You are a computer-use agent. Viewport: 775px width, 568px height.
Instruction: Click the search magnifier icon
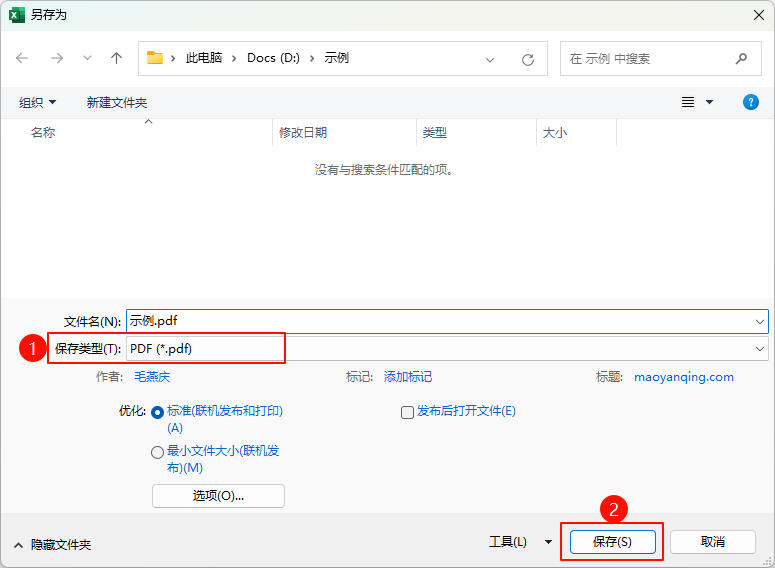(x=741, y=58)
